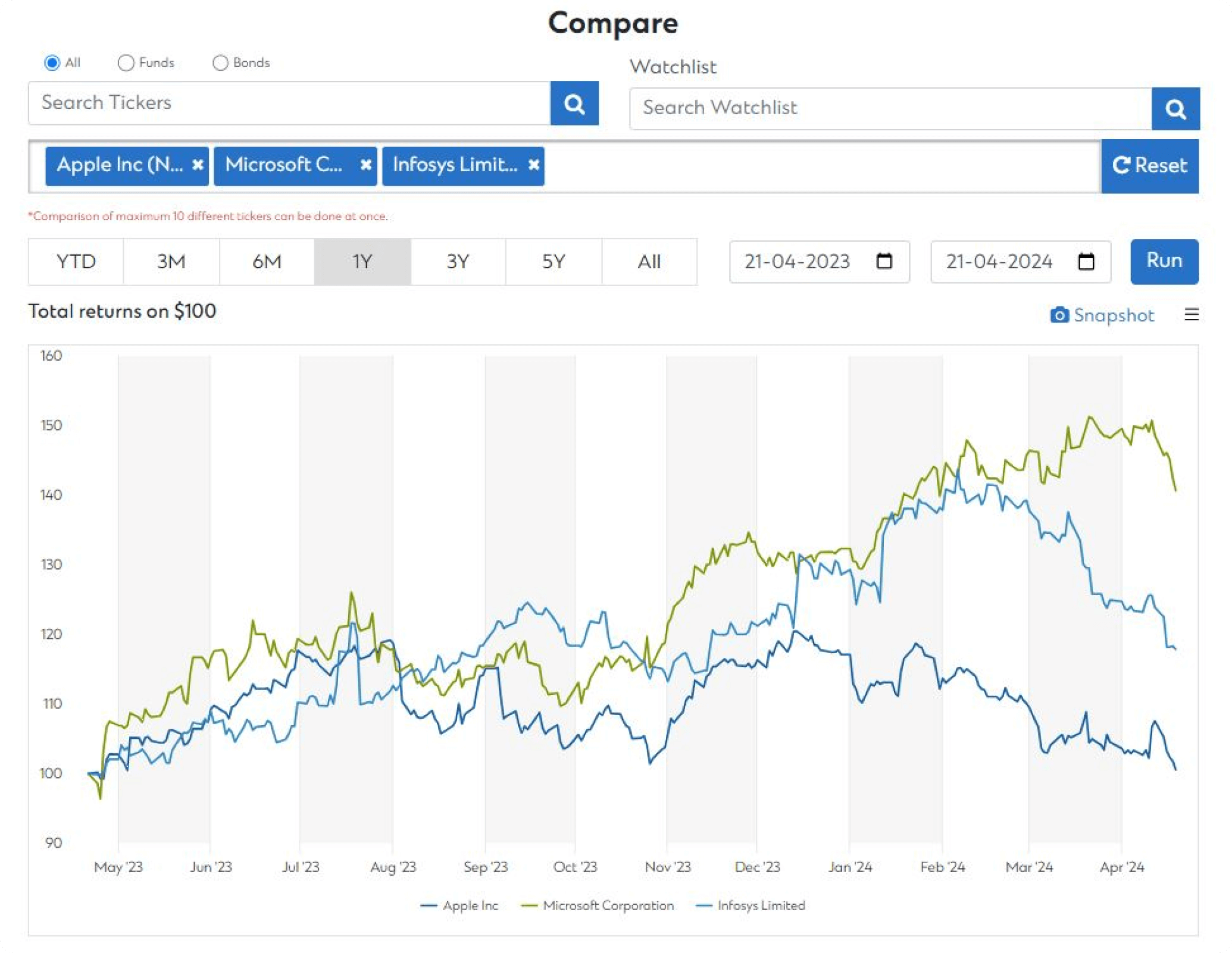Toggle Infosys Limited series in legend
The image size is (1232, 953).
(750, 905)
